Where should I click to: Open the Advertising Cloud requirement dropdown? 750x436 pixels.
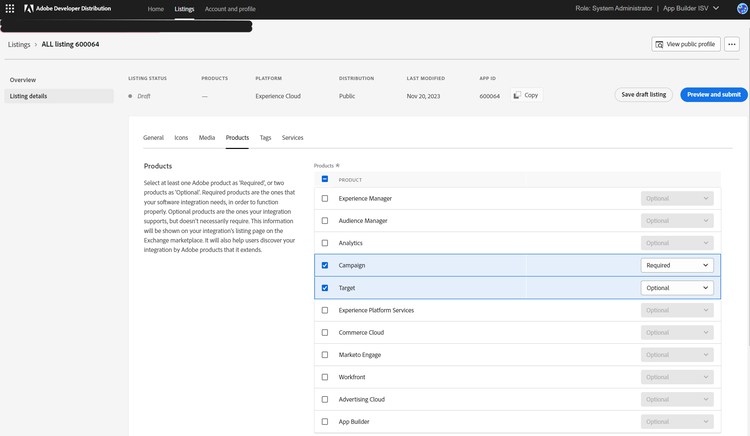click(x=677, y=399)
